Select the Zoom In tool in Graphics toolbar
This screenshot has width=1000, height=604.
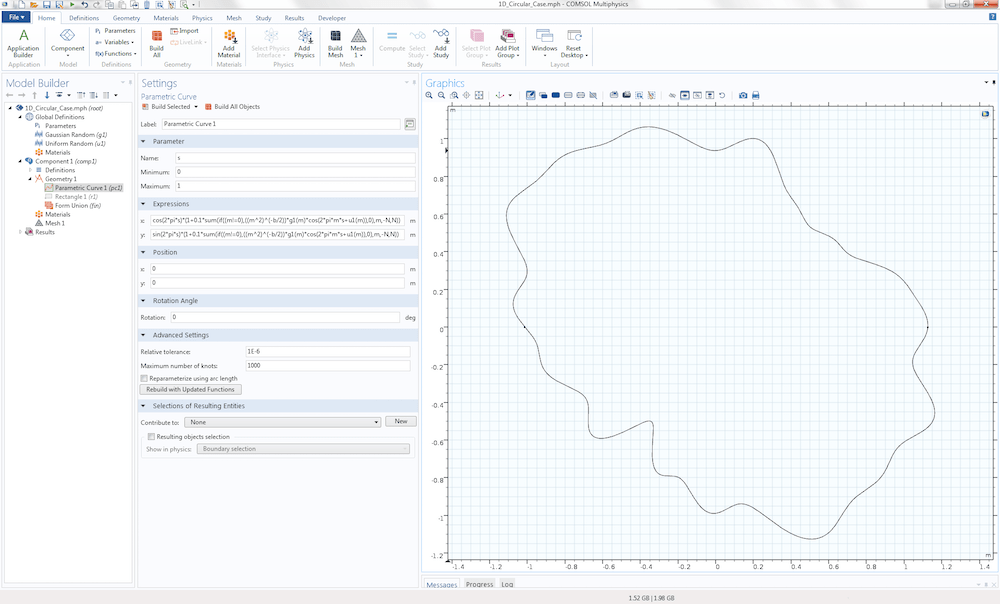(x=427, y=95)
